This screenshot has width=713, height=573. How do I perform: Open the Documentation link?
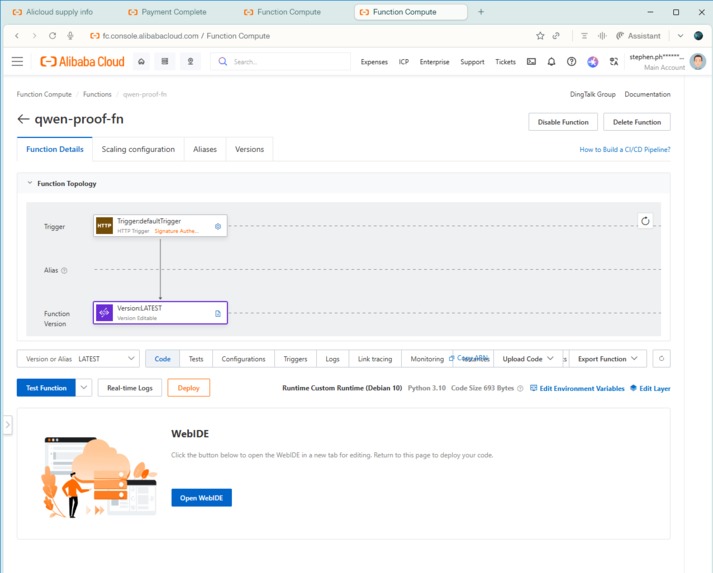tap(648, 94)
